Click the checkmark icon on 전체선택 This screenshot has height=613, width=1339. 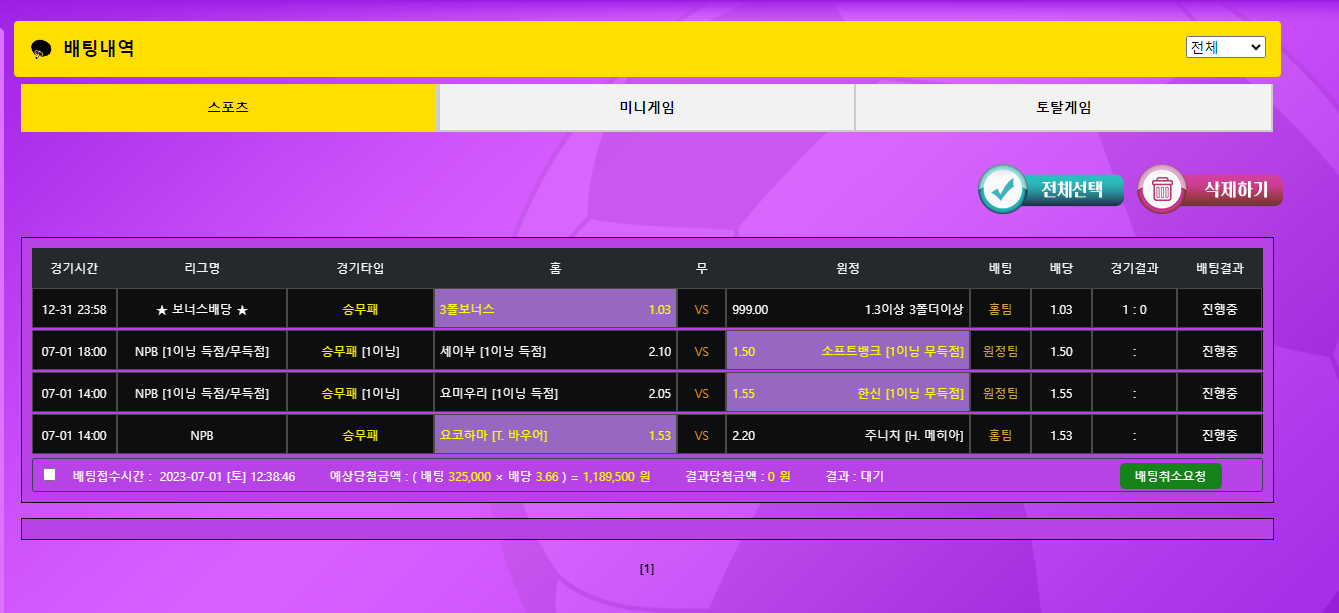[x=1003, y=190]
